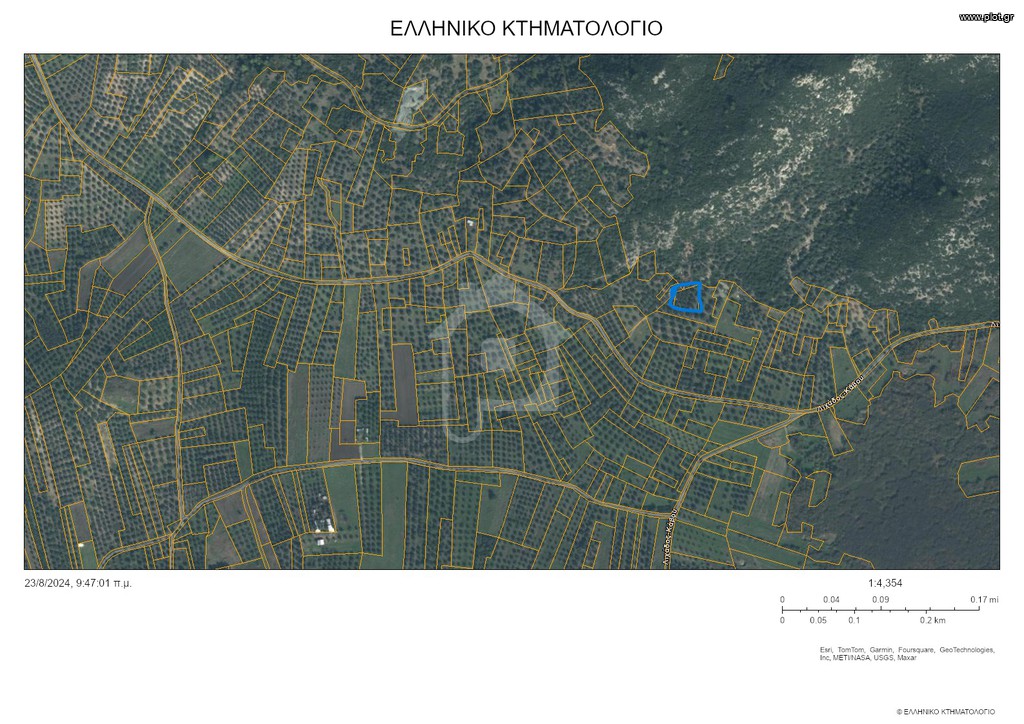
Task: Click the ΕΛΛΗΝΙΚΟ ΚΤΗΜΑΤΟΛΟΓΙΟ page title
Action: point(526,28)
